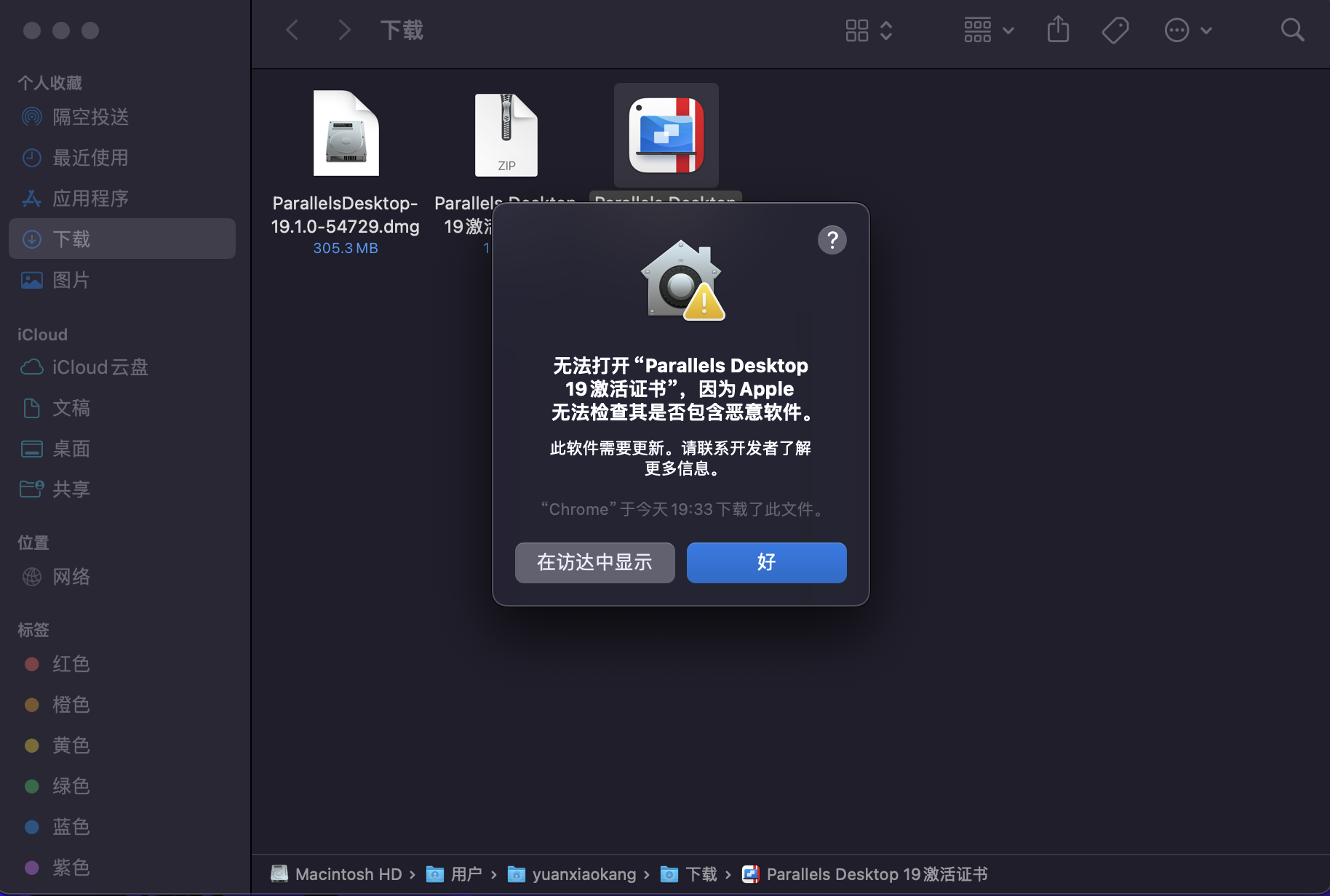Open the more actions ellipsis menu
This screenshot has width=1330, height=896.
[1187, 30]
